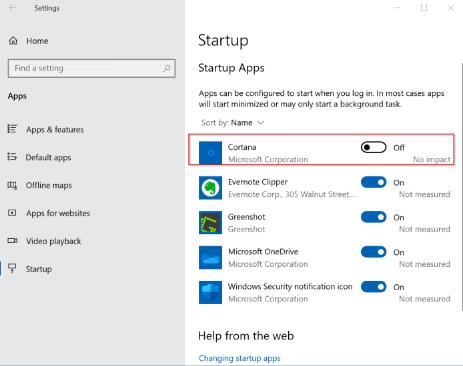463x366 pixels.
Task: Enable the Cortana startup toggle
Action: (x=373, y=147)
